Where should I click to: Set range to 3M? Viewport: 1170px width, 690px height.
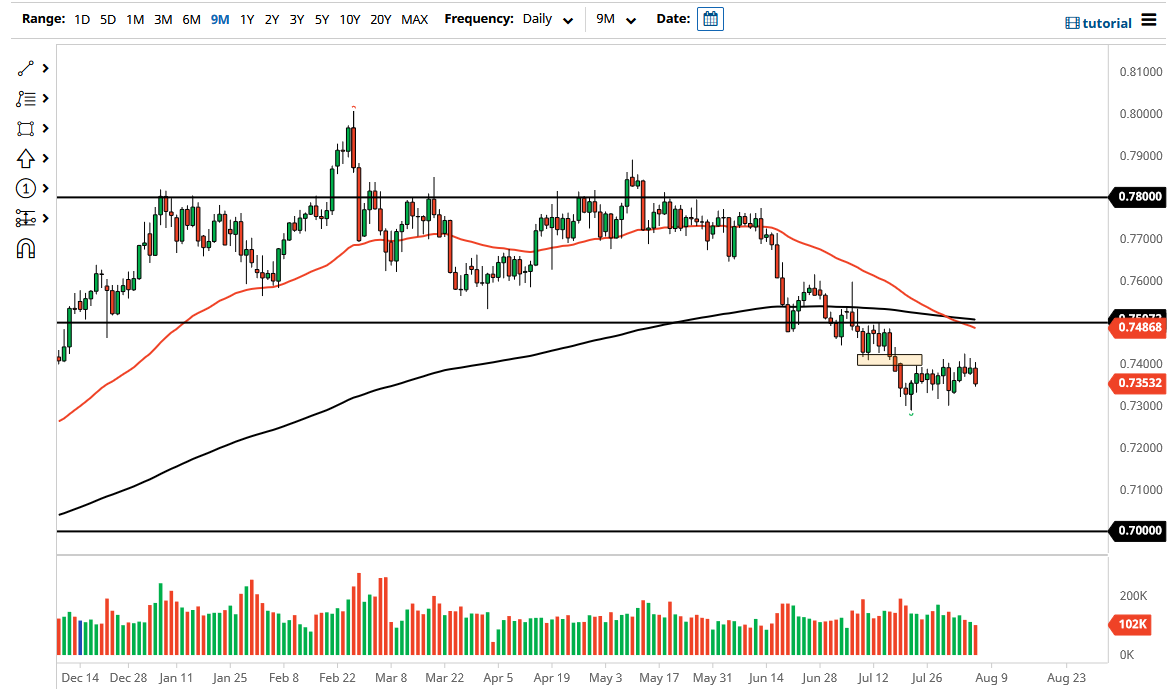[163, 19]
